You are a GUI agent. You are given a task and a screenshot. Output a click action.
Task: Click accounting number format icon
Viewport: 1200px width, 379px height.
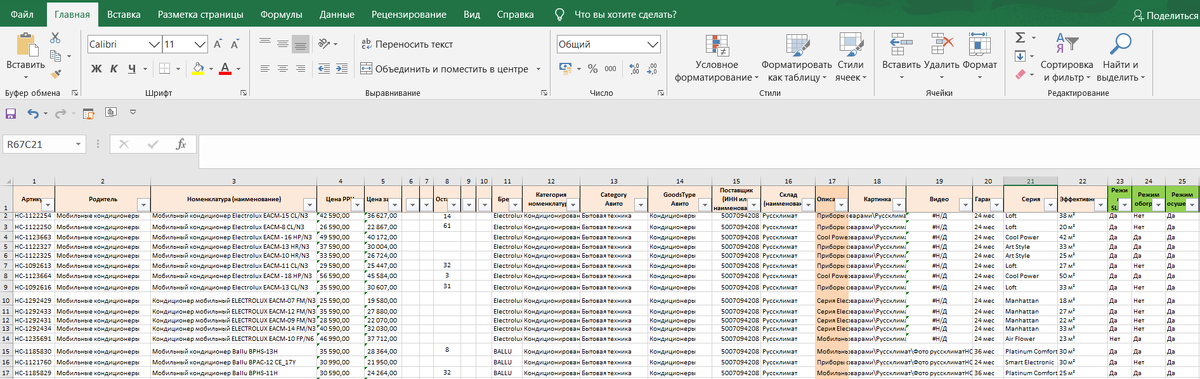pos(565,68)
